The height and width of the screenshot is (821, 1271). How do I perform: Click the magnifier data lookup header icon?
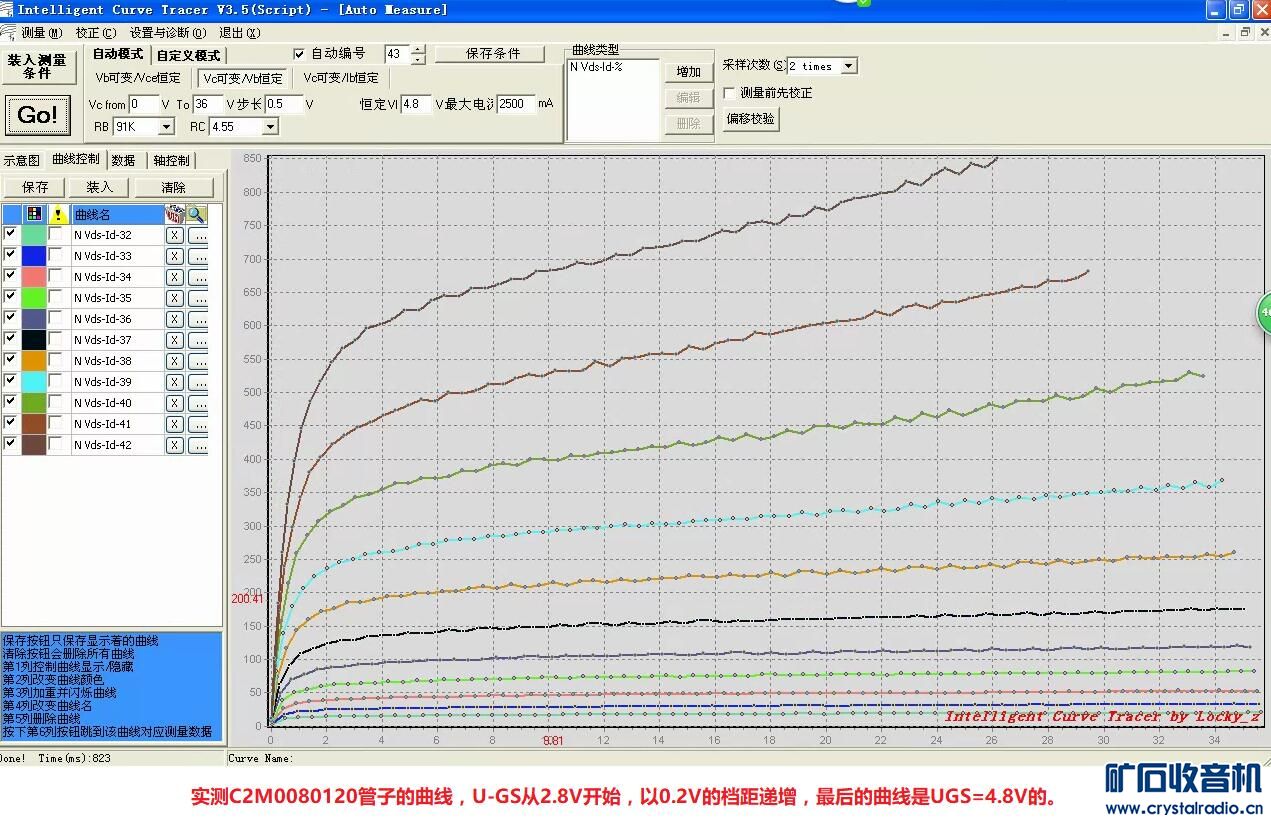pos(197,214)
